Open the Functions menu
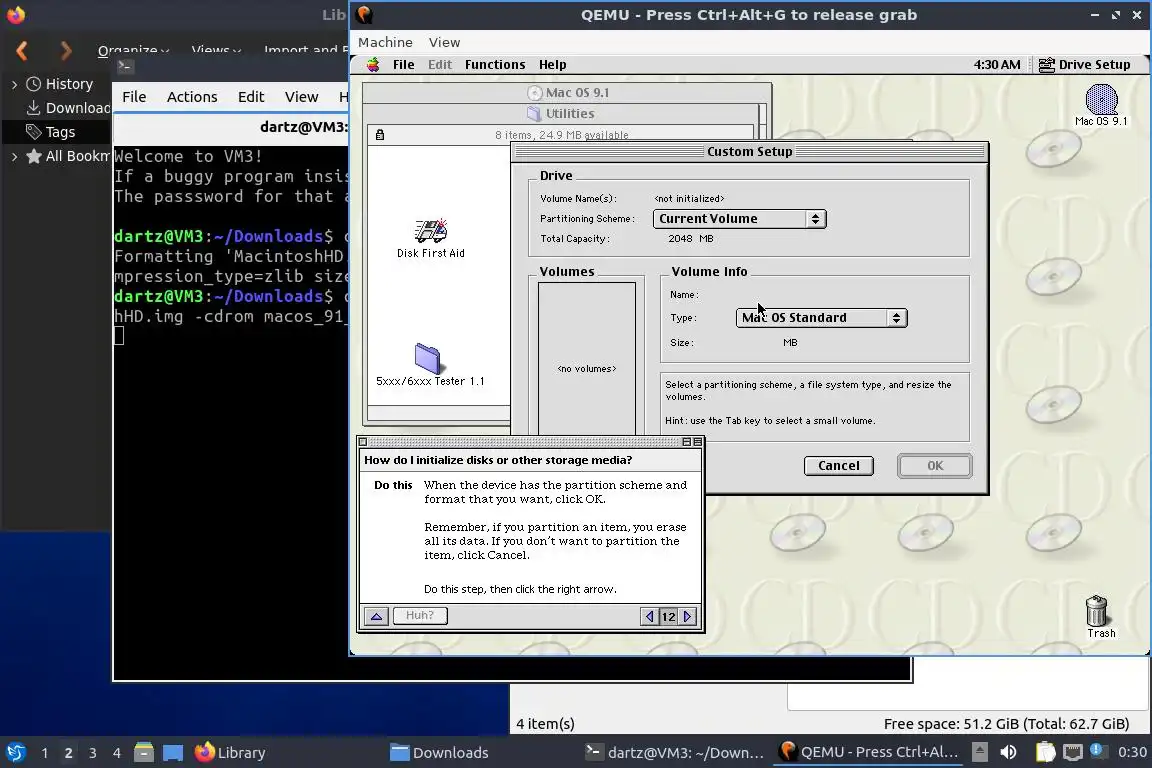 [494, 65]
